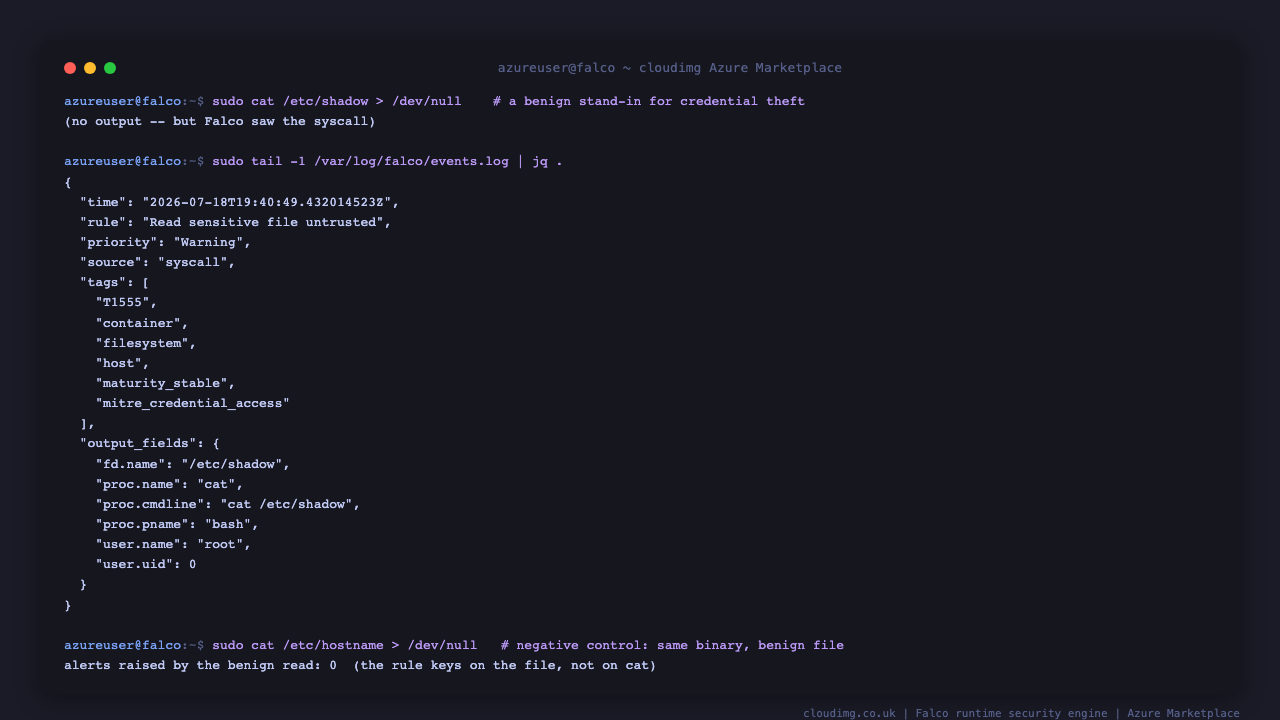Click the negative control comment
Viewport: 1280px width, 720px height.
point(673,645)
